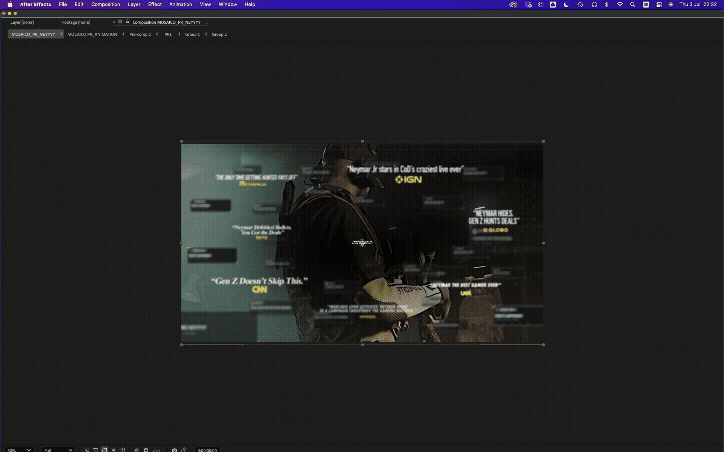Click the UOL logo in the composition
The image size is (724, 452).
click(465, 293)
